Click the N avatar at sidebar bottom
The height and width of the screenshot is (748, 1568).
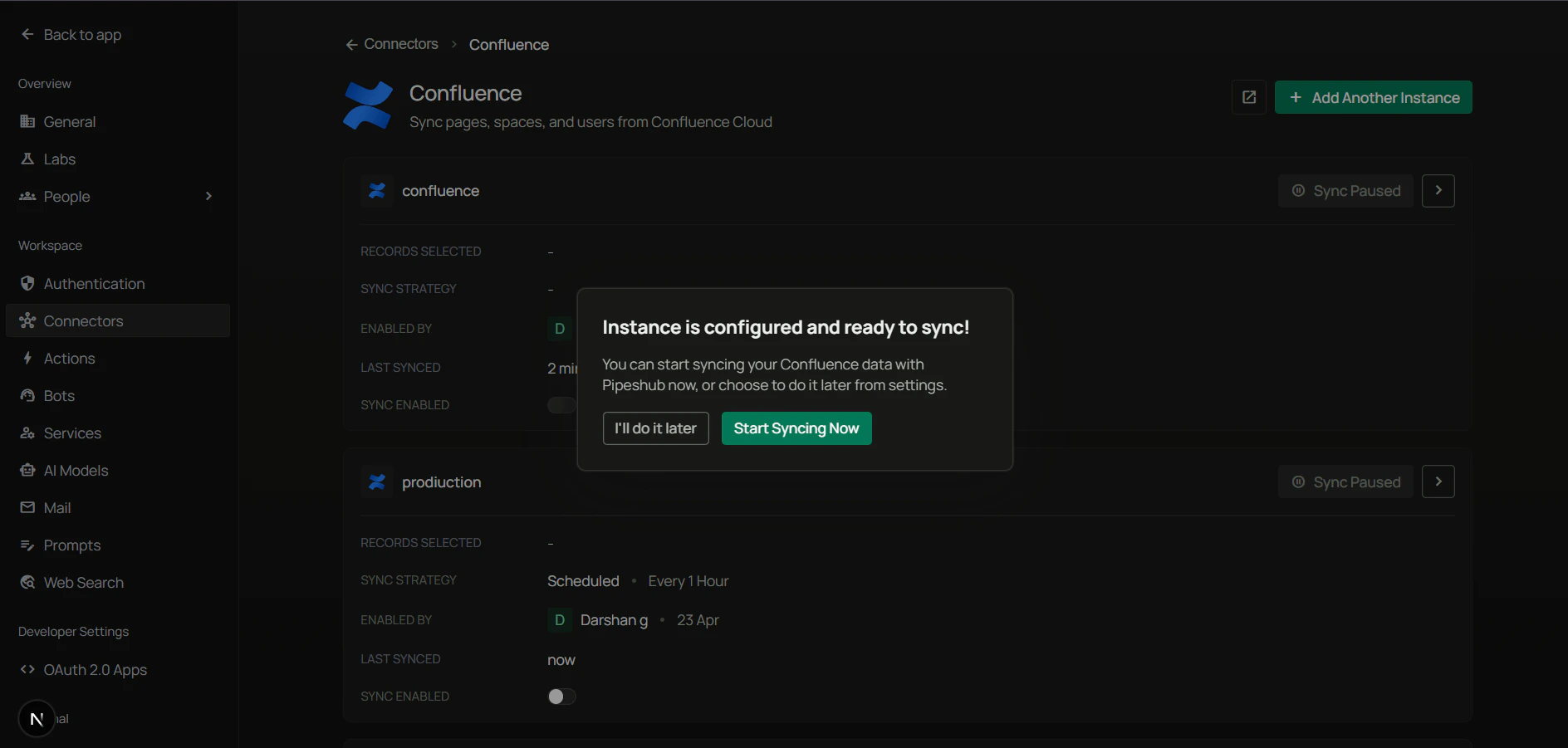click(37, 719)
